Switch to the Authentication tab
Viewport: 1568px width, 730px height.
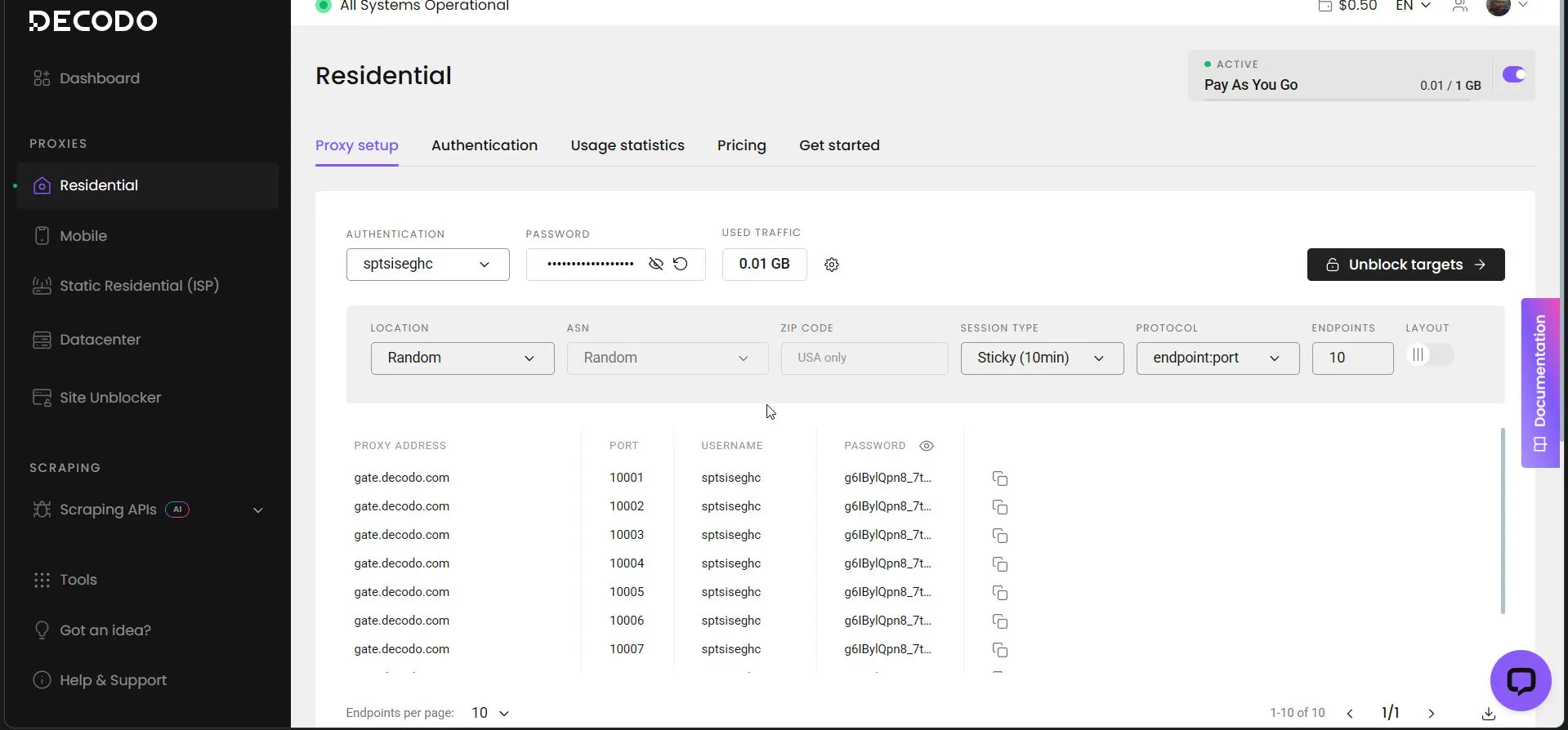(x=485, y=145)
